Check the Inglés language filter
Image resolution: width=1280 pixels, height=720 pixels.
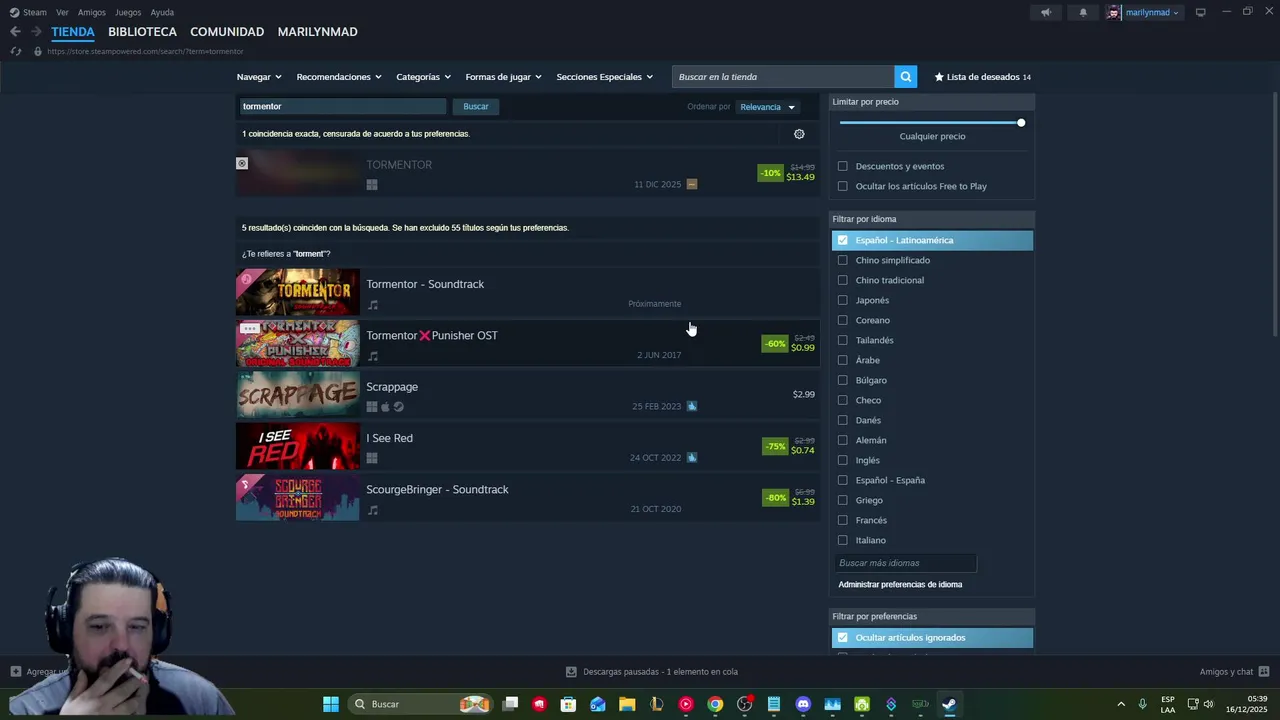pos(843,460)
